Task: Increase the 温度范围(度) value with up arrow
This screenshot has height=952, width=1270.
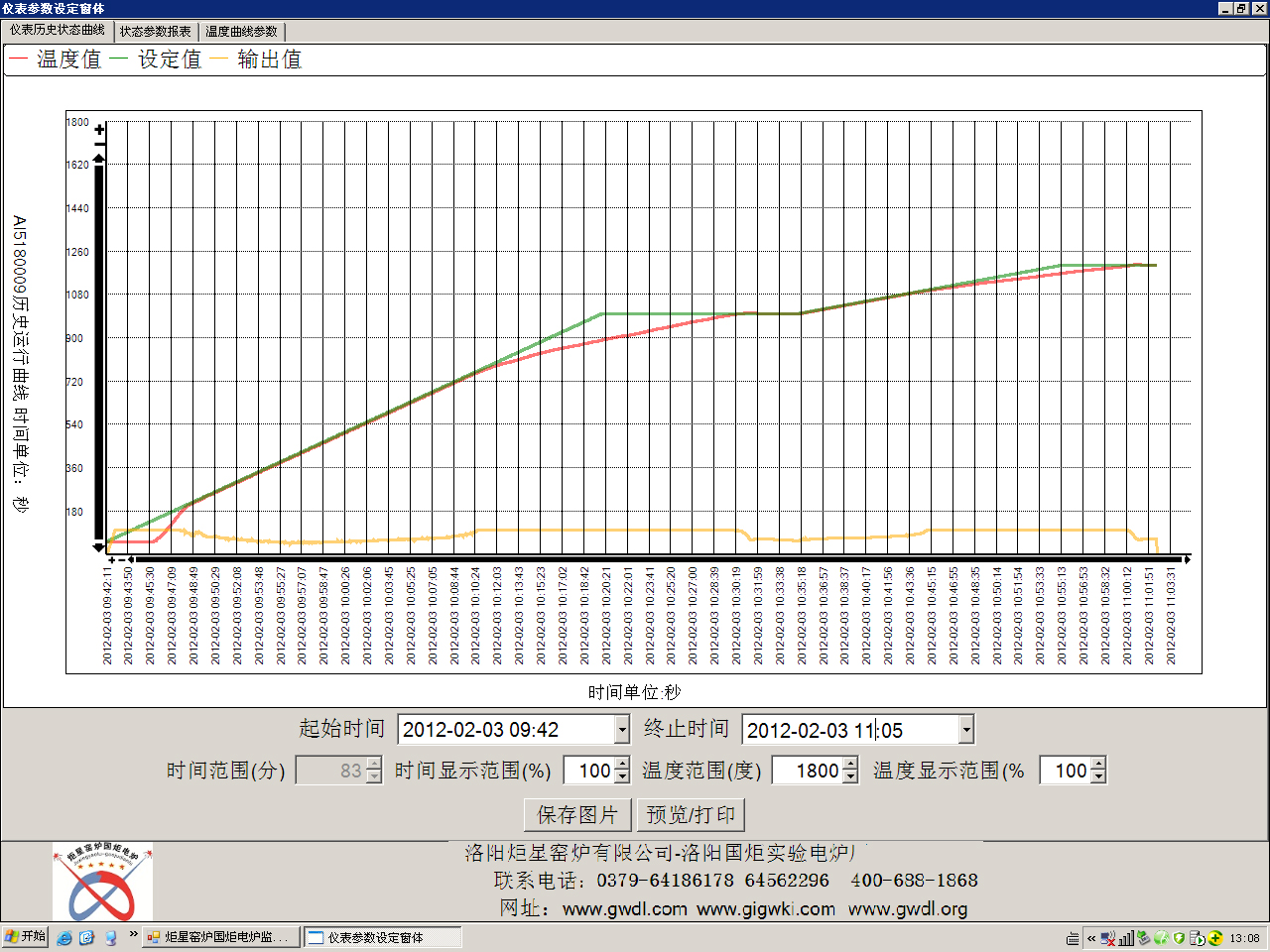Action: pos(850,765)
